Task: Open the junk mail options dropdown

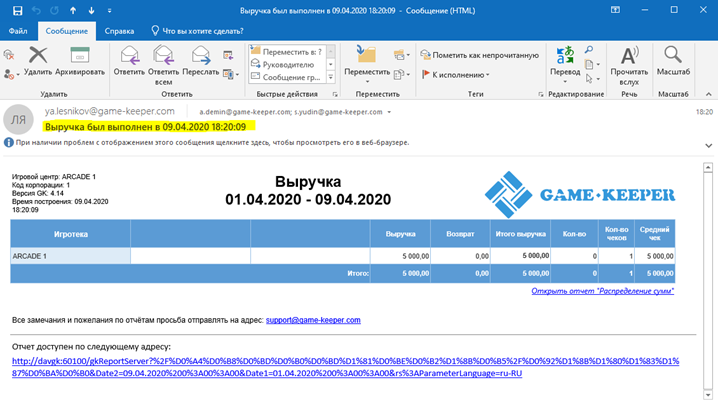Action: coord(11,74)
